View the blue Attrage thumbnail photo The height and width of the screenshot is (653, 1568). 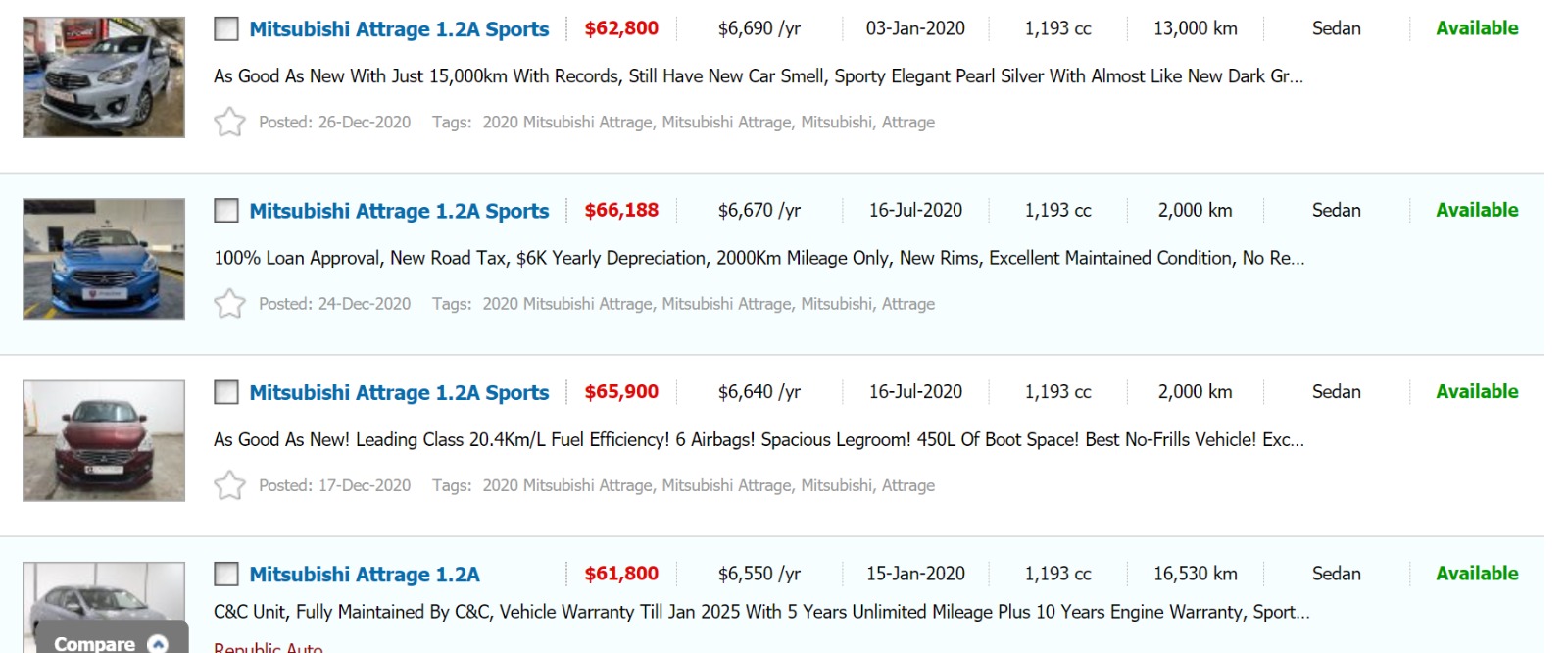point(104,259)
